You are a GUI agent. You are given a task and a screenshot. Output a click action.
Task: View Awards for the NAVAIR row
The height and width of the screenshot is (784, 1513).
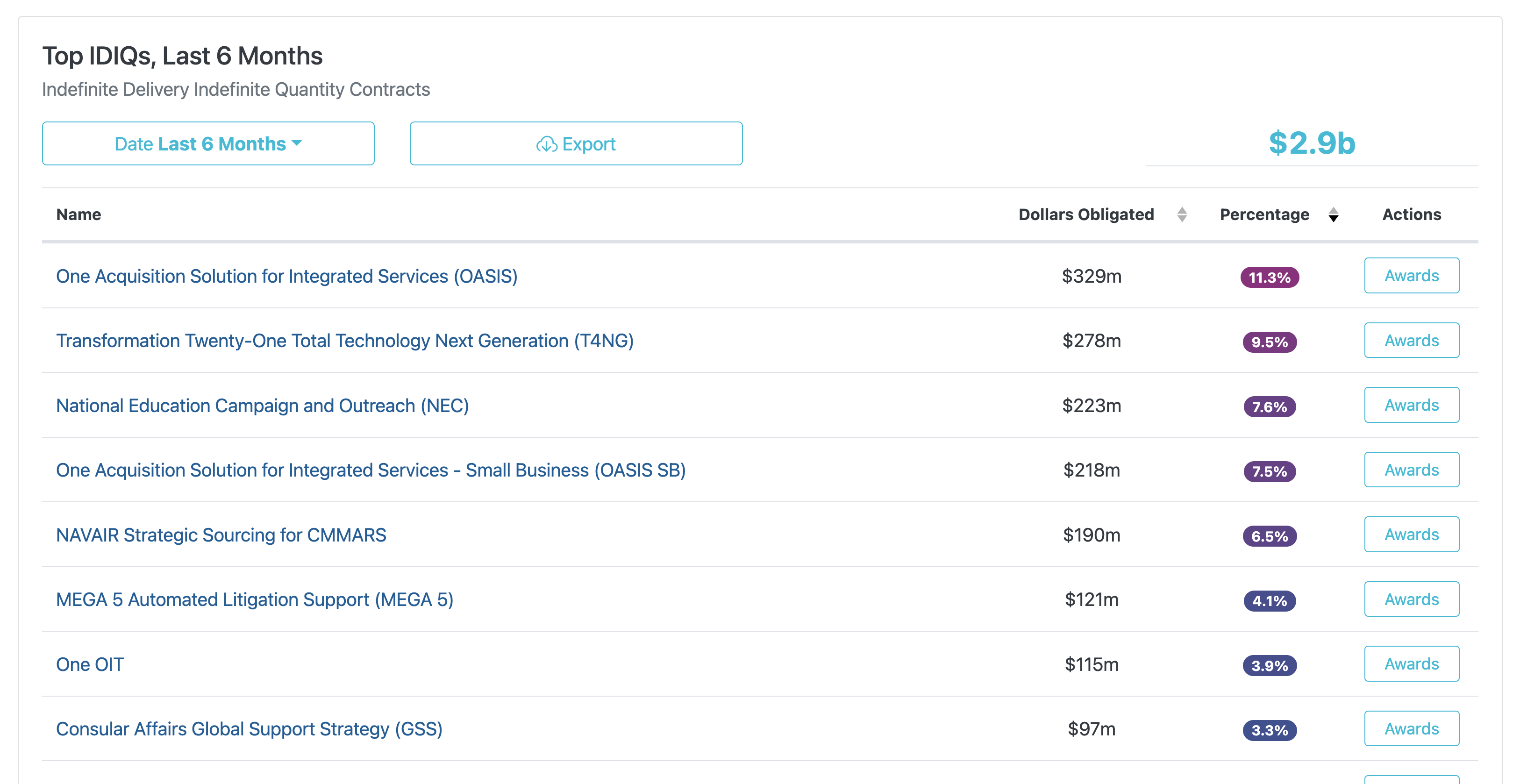pyautogui.click(x=1412, y=534)
